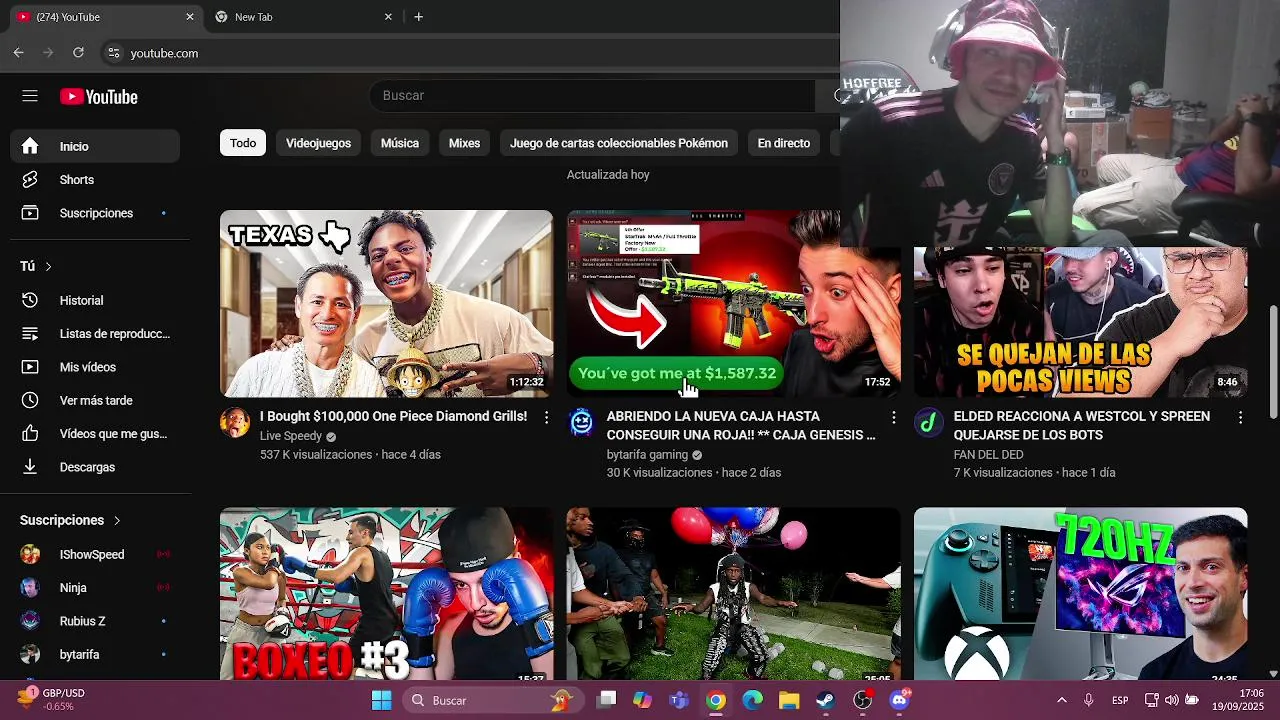This screenshot has height=720, width=1280.
Task: Open the volume control in system tray
Action: [1171, 700]
